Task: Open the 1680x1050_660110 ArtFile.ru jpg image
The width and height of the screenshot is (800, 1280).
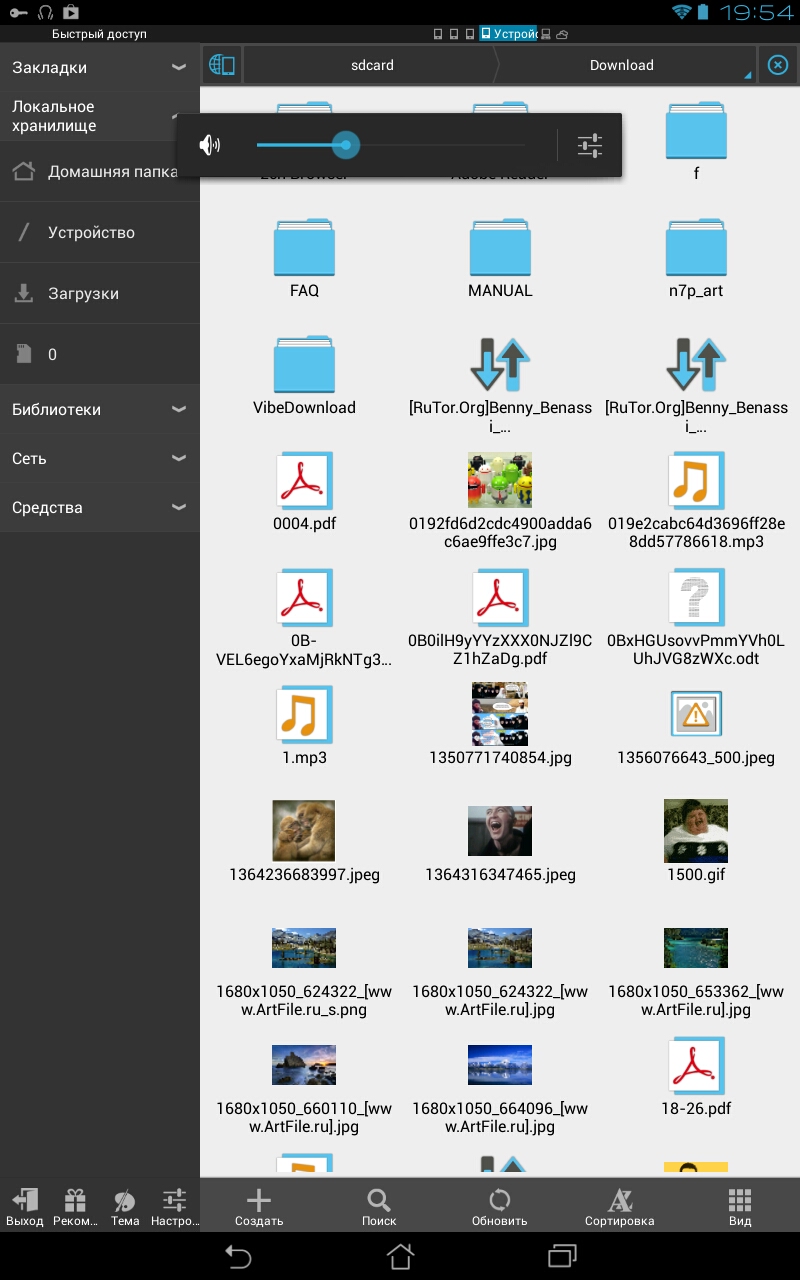Action: click(x=304, y=1065)
